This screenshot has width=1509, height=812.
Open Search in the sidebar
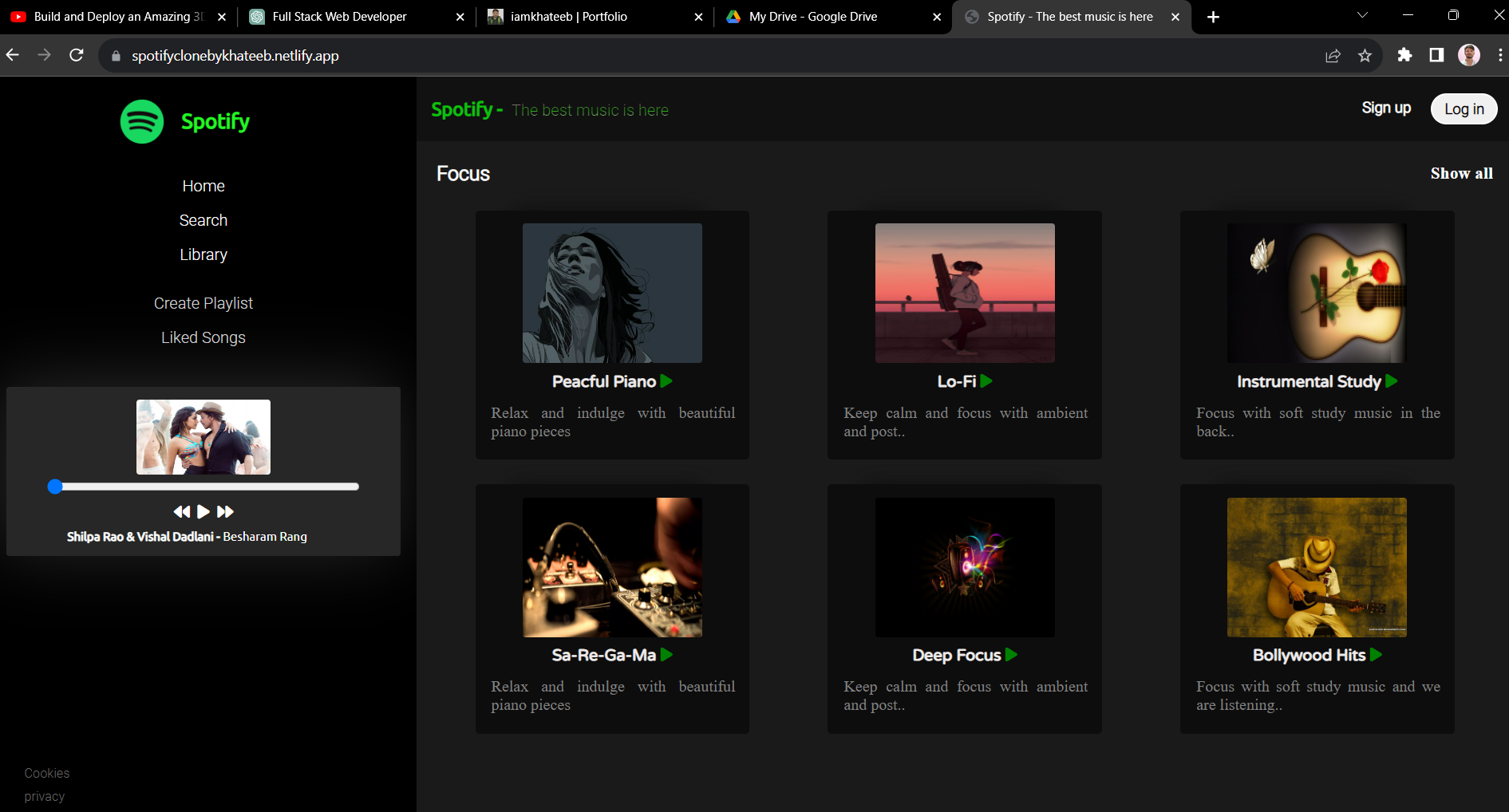[x=203, y=220]
